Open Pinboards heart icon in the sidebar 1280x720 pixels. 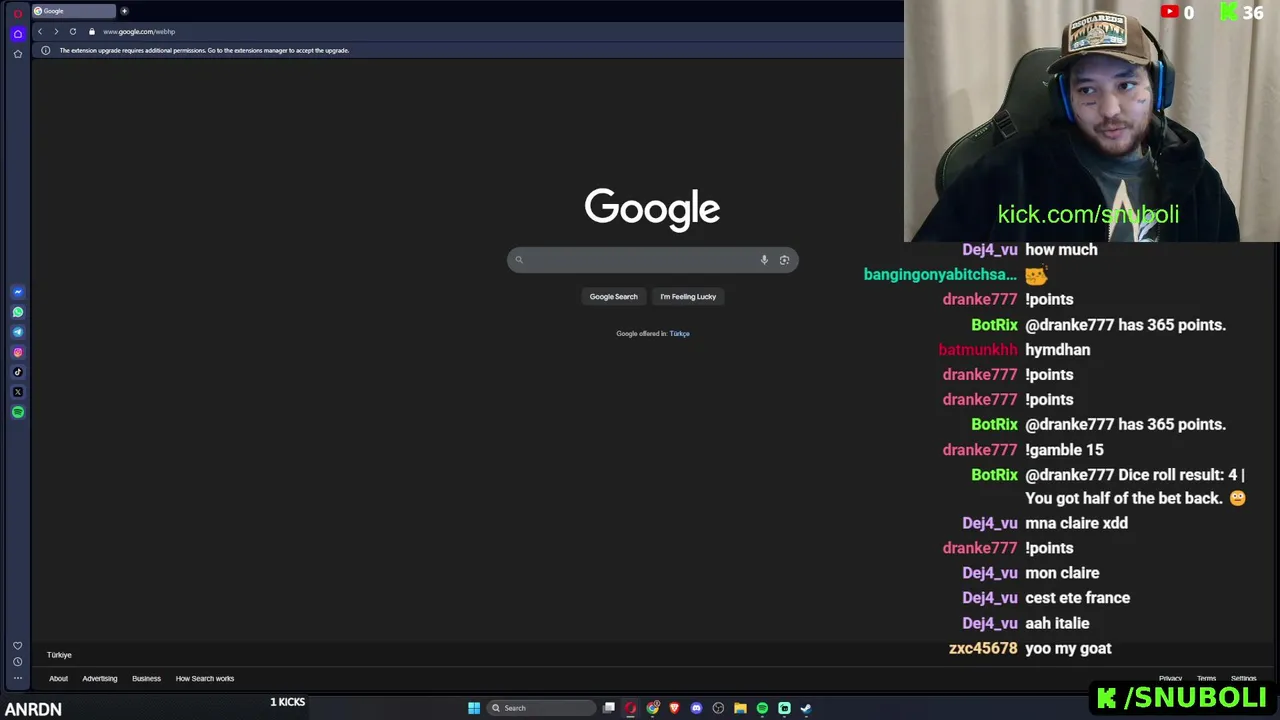click(17, 646)
